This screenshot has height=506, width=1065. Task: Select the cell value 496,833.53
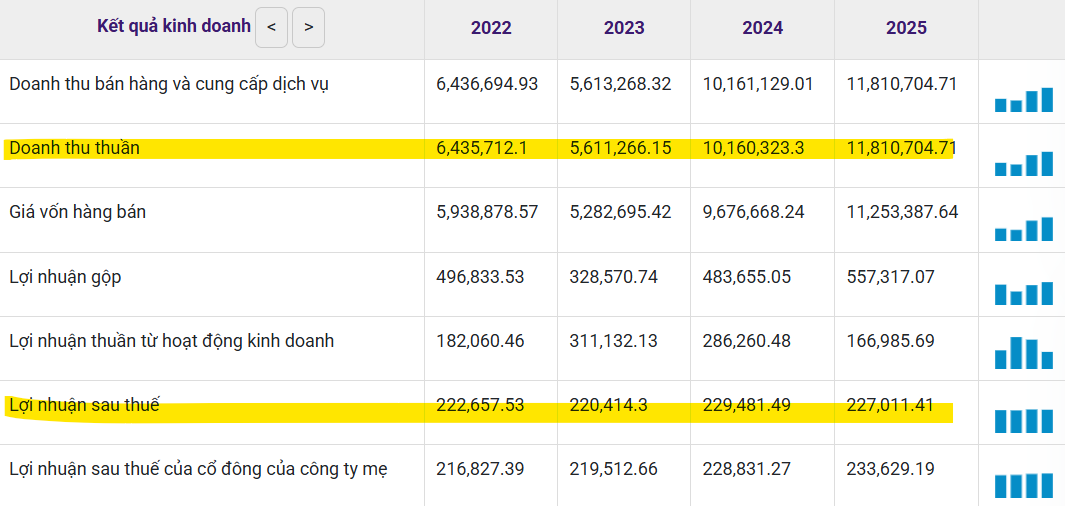click(x=480, y=277)
